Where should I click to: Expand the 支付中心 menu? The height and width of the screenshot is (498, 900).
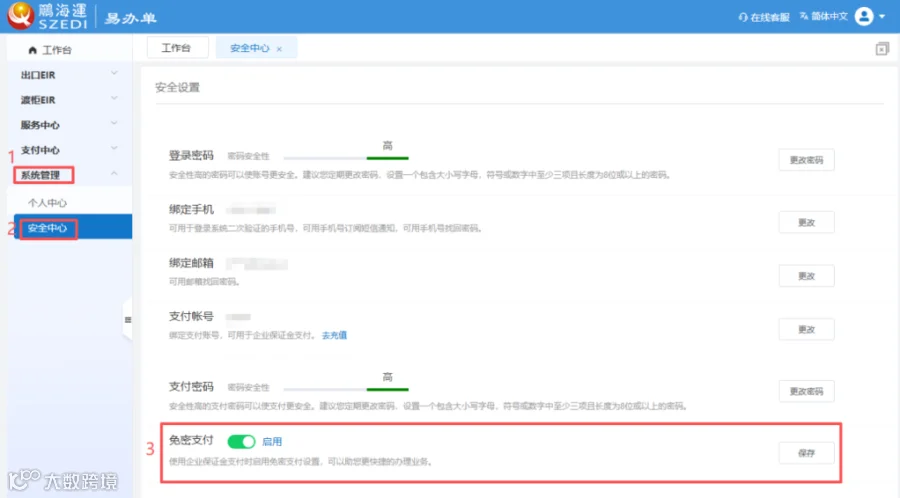69,150
